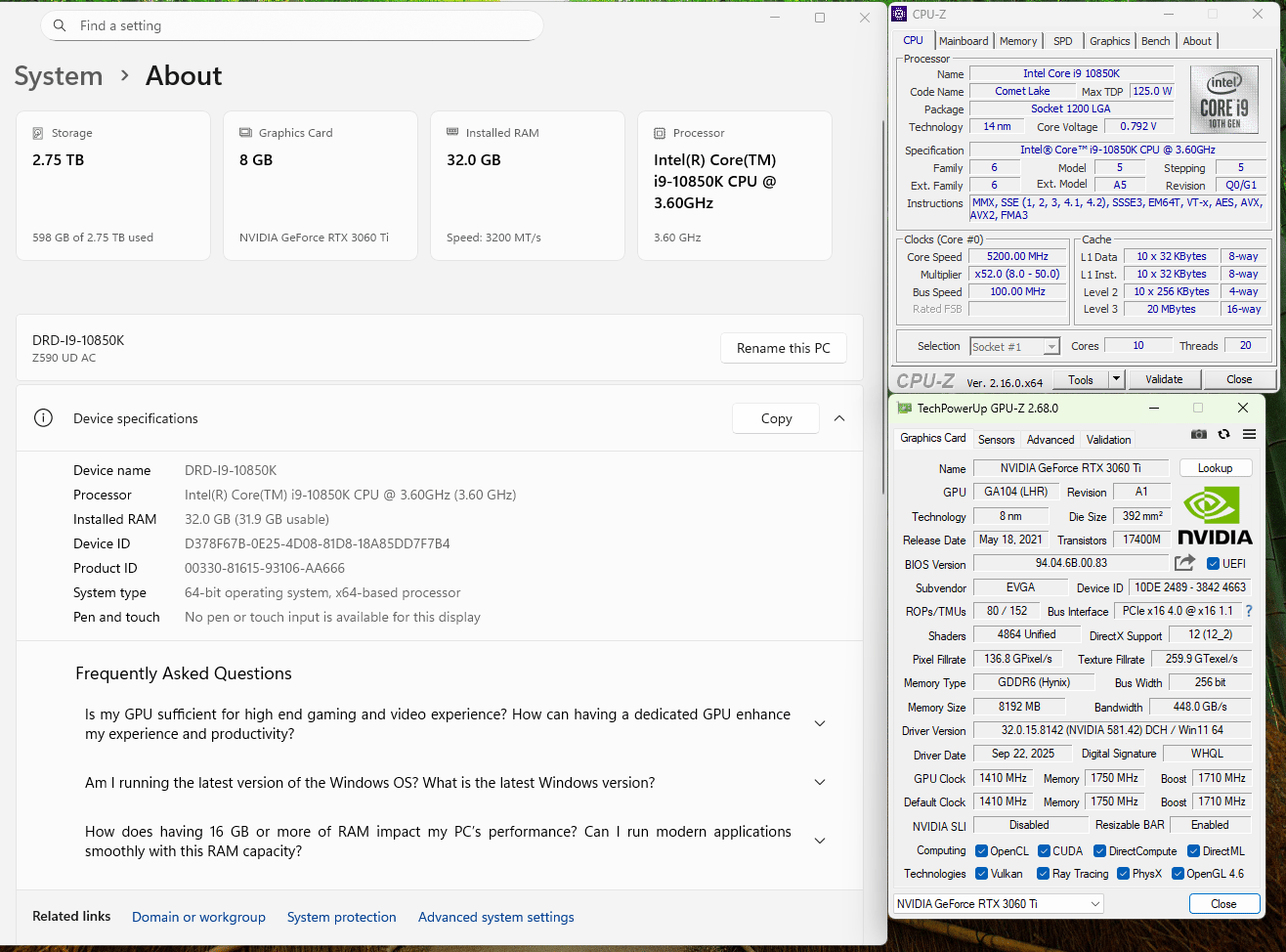Click the Intel Core i9 logo in CPU-Z
Screen dimensions: 1286x952
[x=1224, y=101]
